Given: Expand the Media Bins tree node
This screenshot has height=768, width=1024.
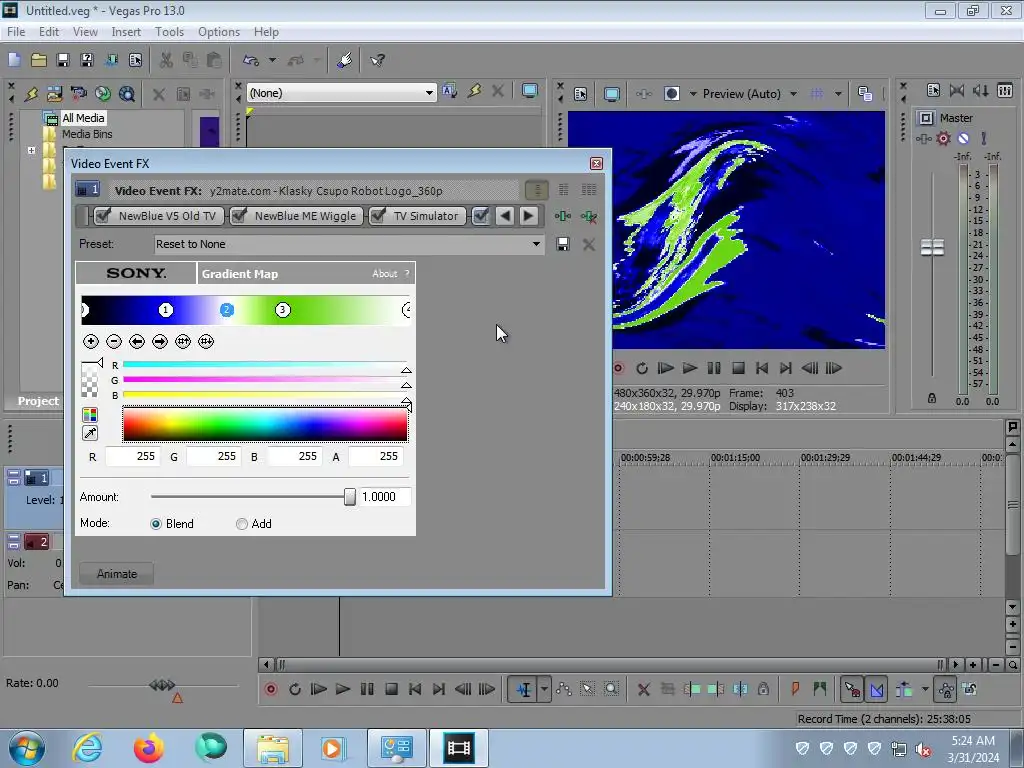Looking at the screenshot, I should [x=31, y=150].
